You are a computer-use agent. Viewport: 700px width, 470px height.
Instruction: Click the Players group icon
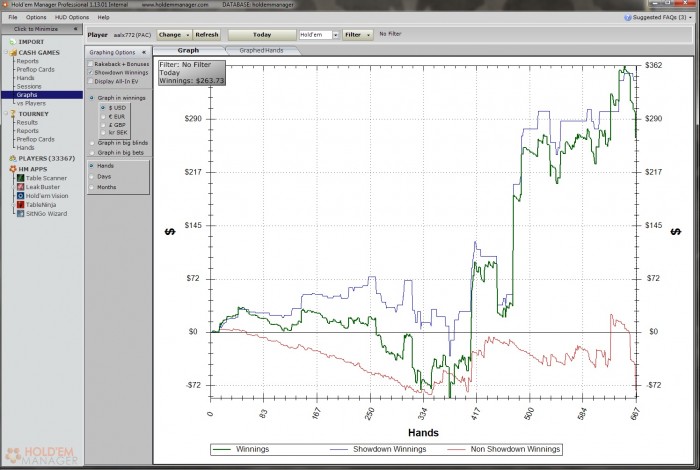click(12, 158)
